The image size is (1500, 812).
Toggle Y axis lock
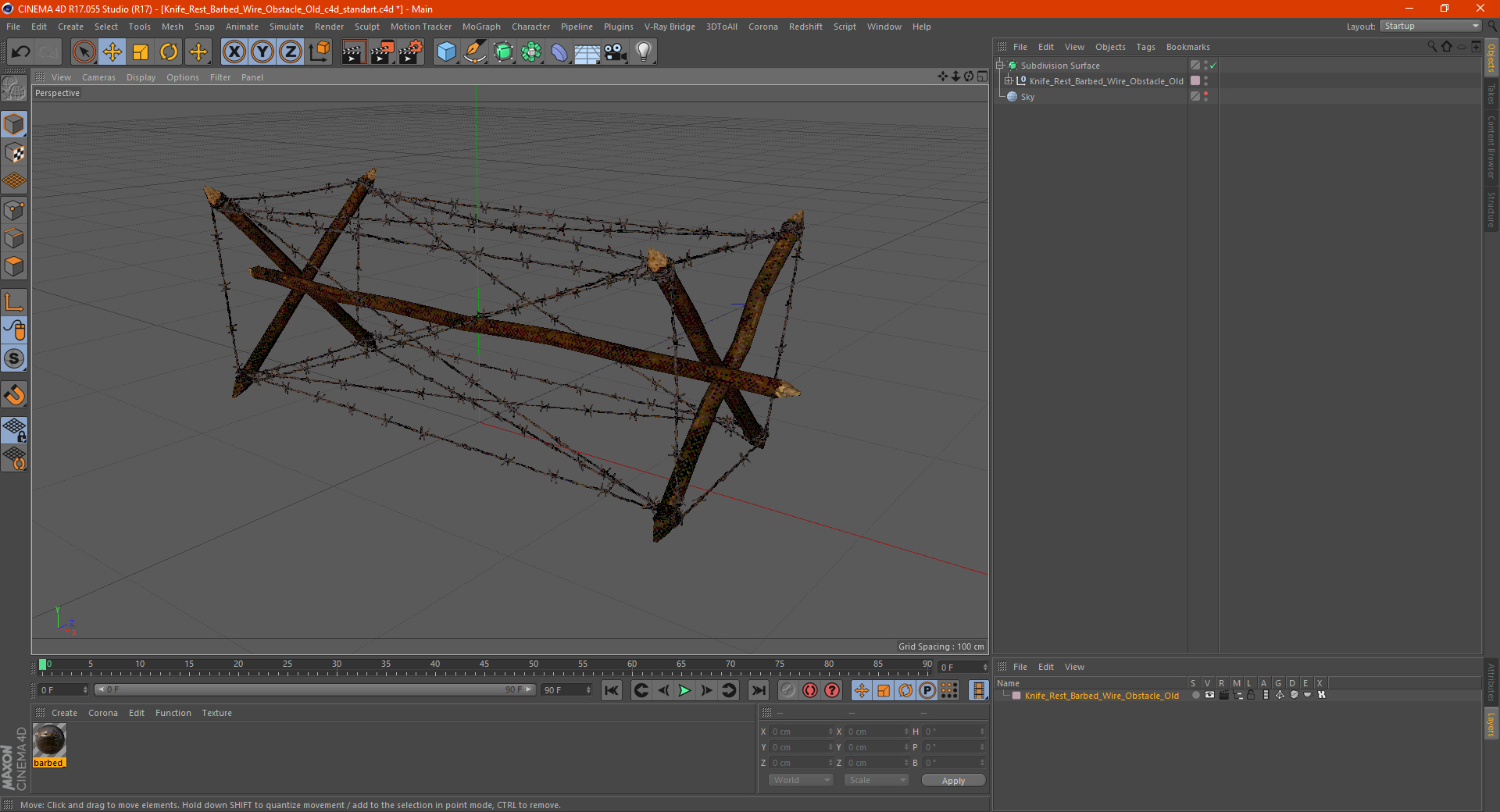tap(262, 52)
